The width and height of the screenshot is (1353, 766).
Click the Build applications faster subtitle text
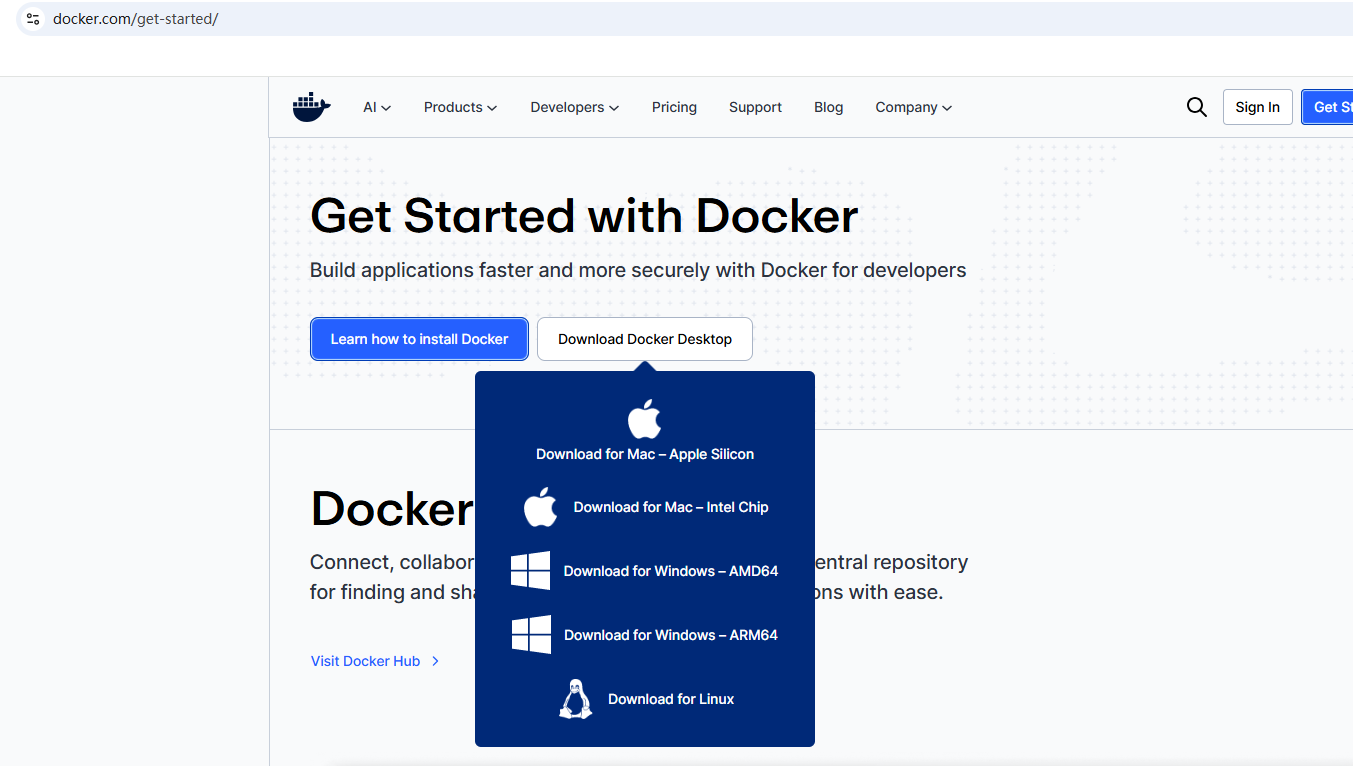click(x=638, y=270)
